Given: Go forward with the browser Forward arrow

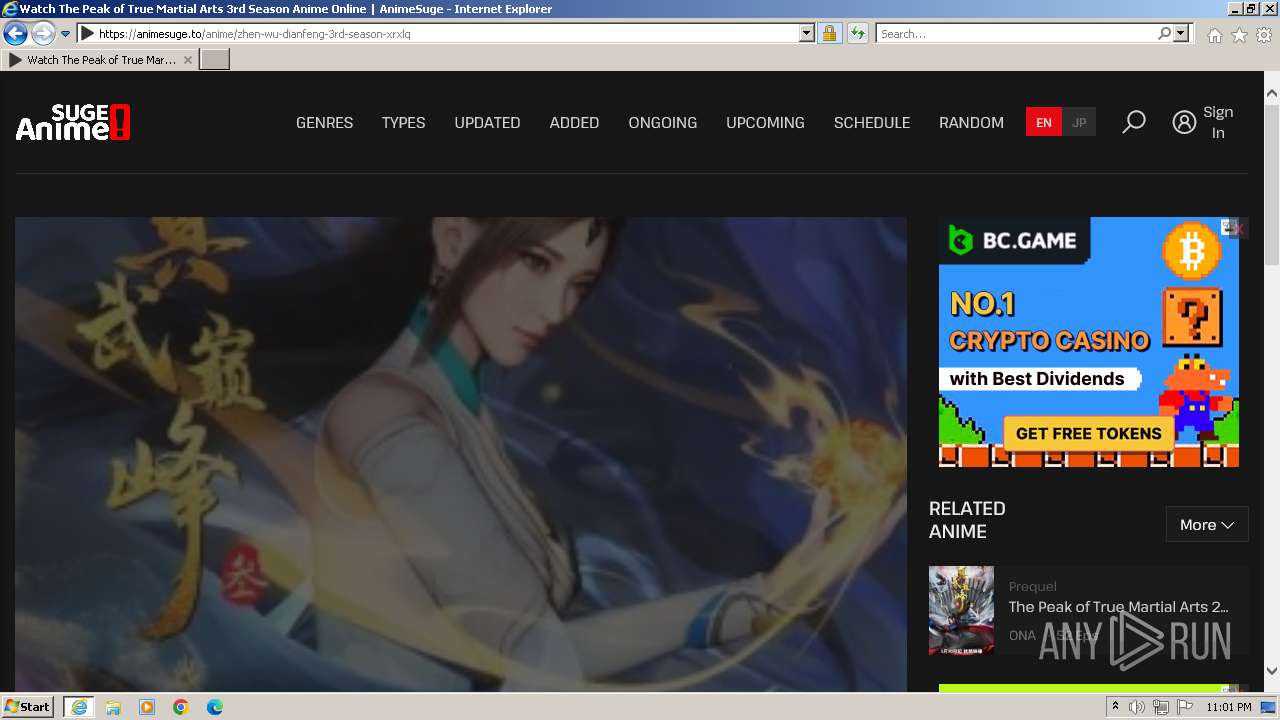Looking at the screenshot, I should pyautogui.click(x=43, y=33).
